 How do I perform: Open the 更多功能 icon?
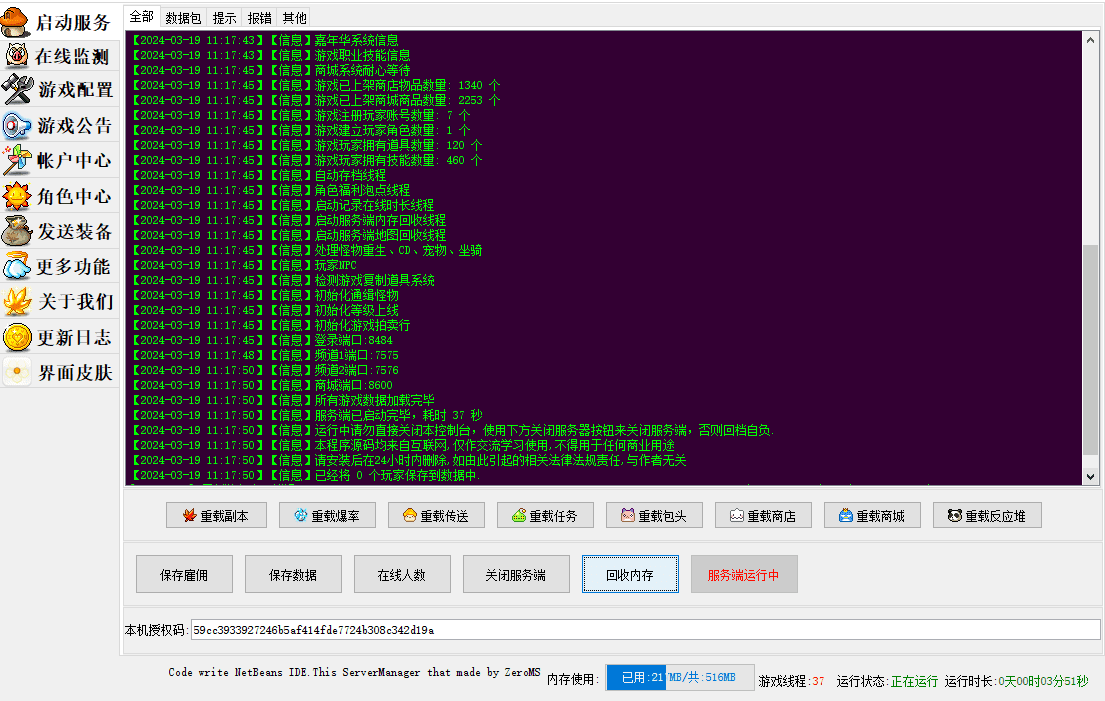point(16,266)
